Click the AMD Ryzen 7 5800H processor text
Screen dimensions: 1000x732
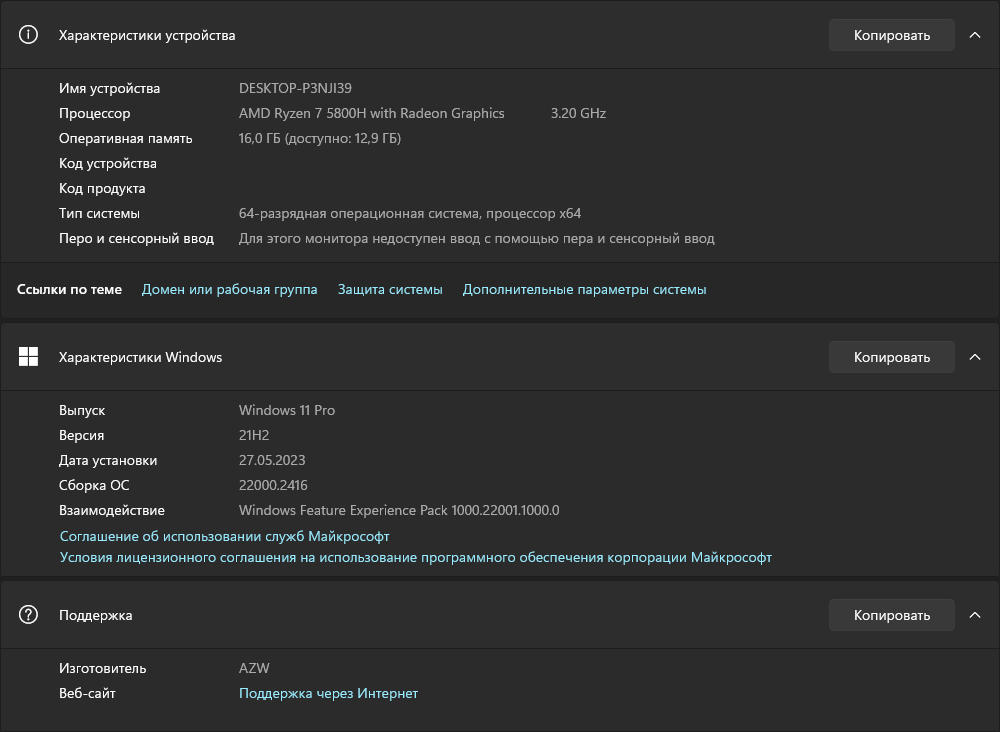371,113
